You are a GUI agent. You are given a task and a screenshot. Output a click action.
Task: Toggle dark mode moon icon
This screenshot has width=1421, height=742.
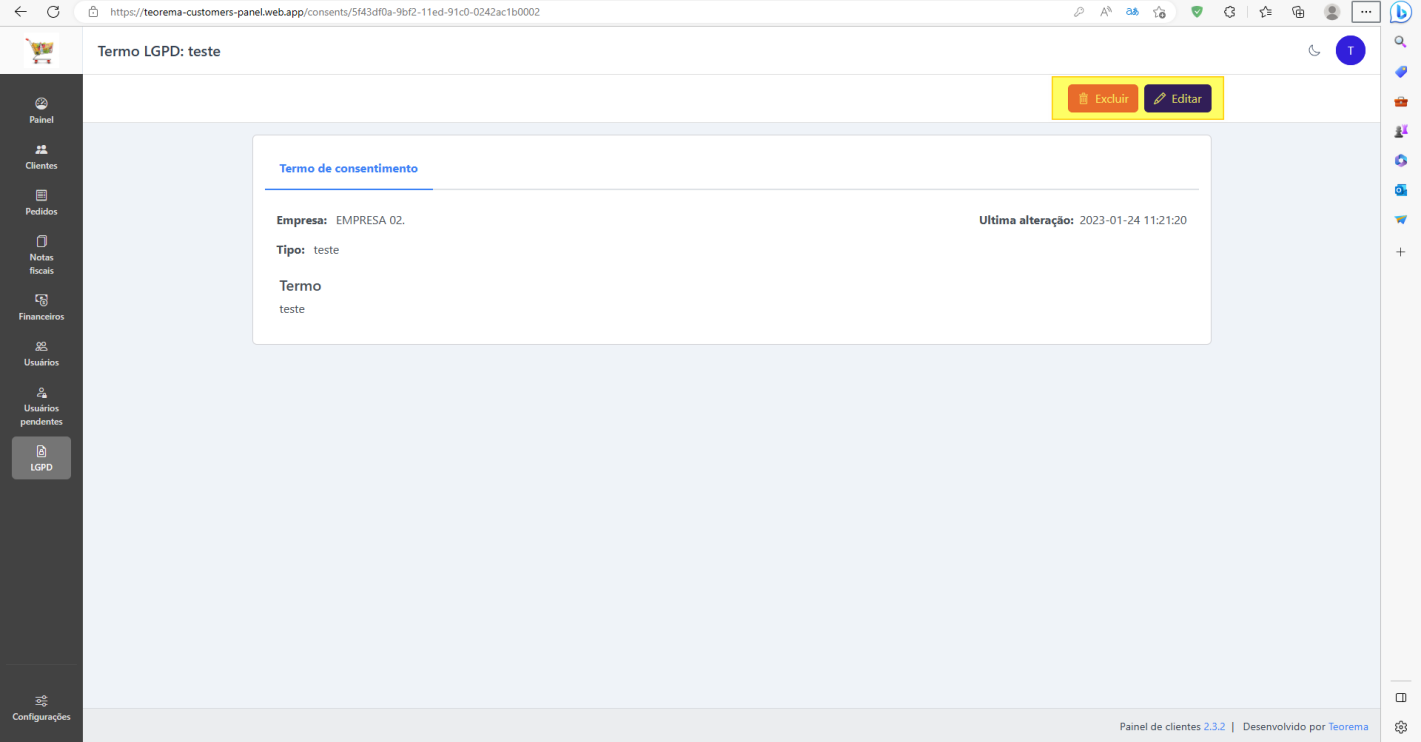1314,50
